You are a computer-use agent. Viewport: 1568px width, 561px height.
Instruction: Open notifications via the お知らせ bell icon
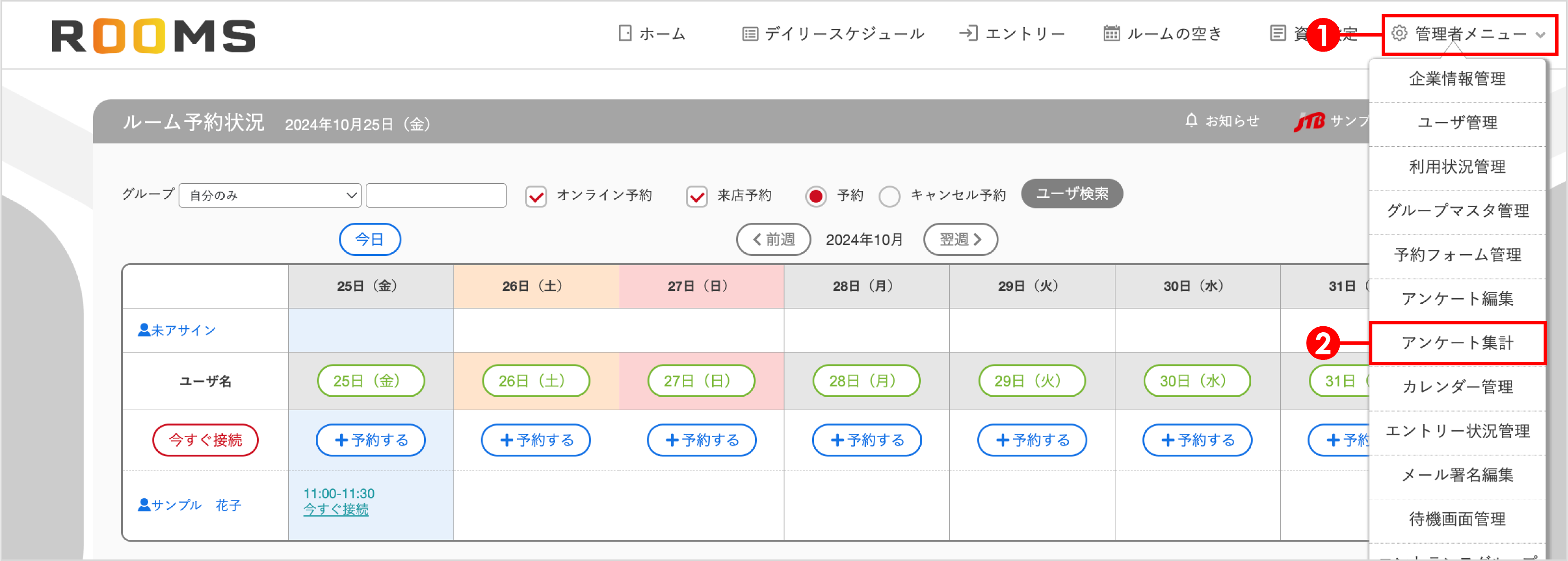[1191, 121]
